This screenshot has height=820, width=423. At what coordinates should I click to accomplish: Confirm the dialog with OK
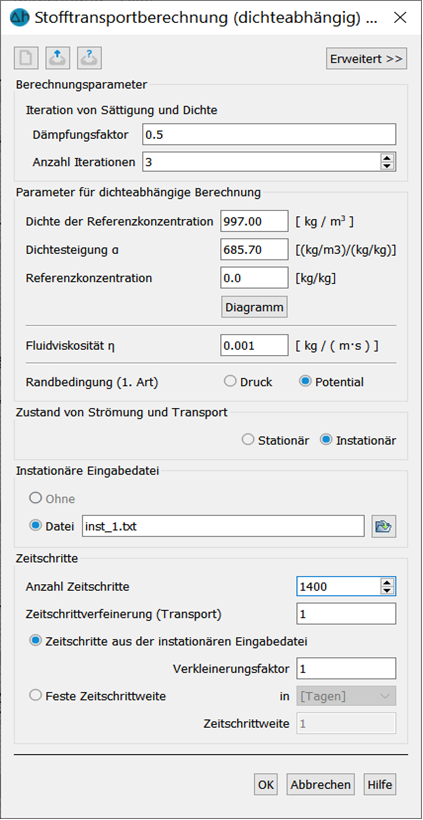tap(266, 784)
